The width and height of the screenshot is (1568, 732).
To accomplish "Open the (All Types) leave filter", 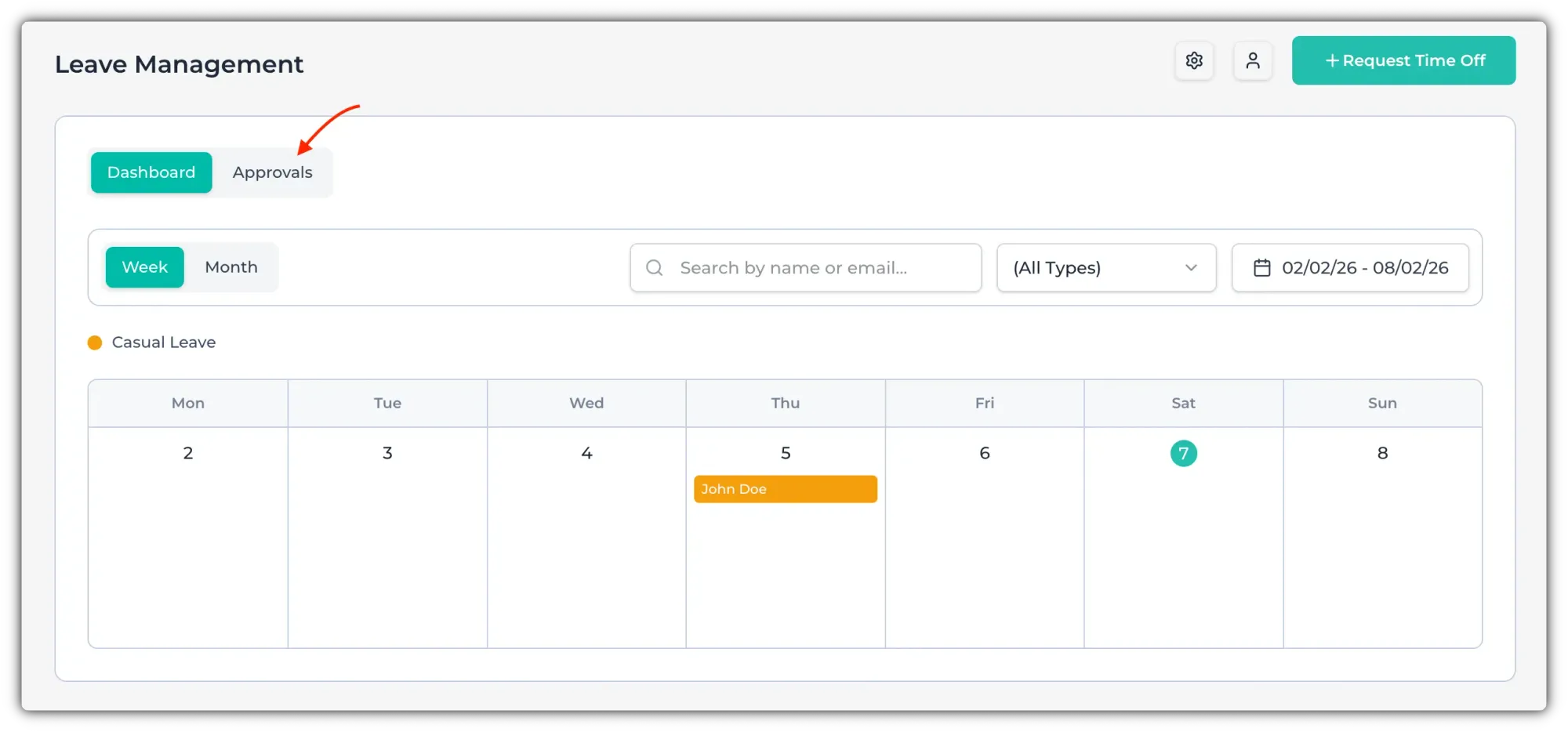I will (1098, 268).
